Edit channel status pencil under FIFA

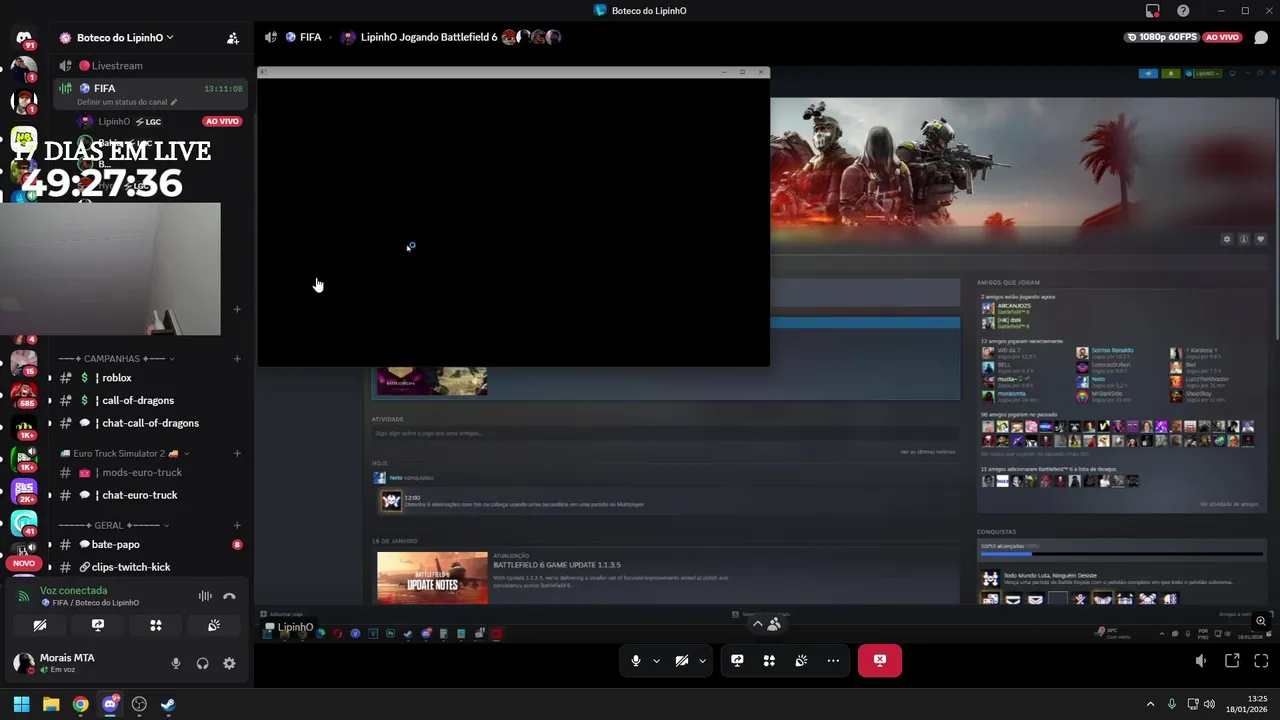[x=174, y=102]
